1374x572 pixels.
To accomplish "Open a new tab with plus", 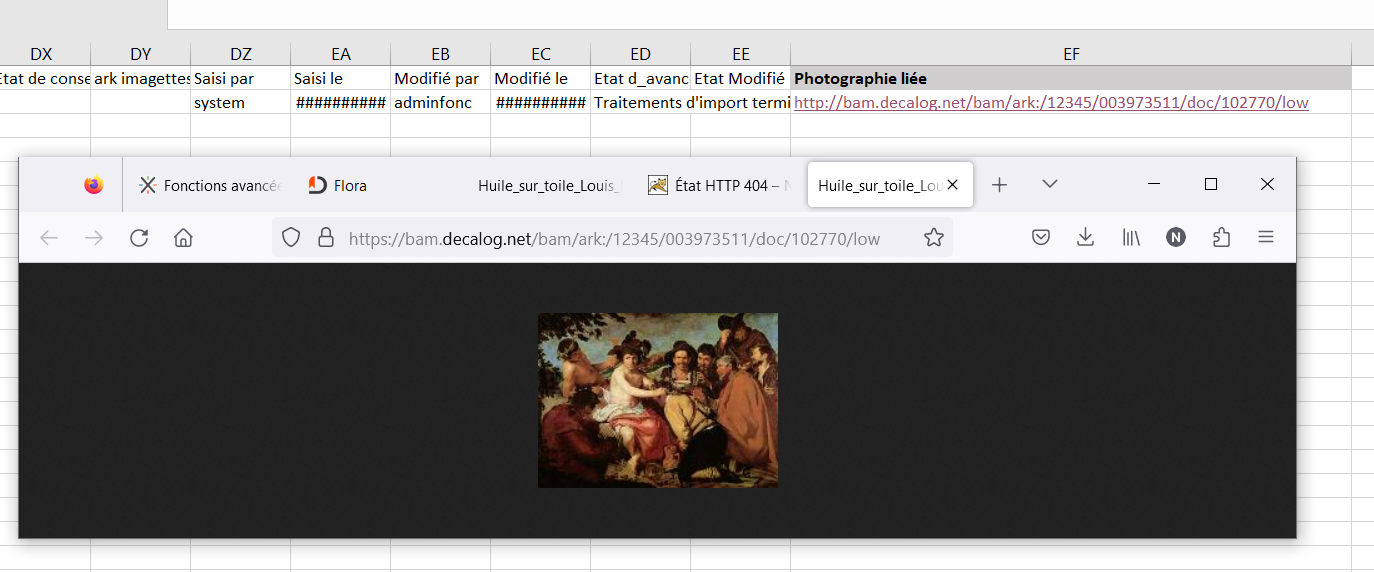I will 999,185.
